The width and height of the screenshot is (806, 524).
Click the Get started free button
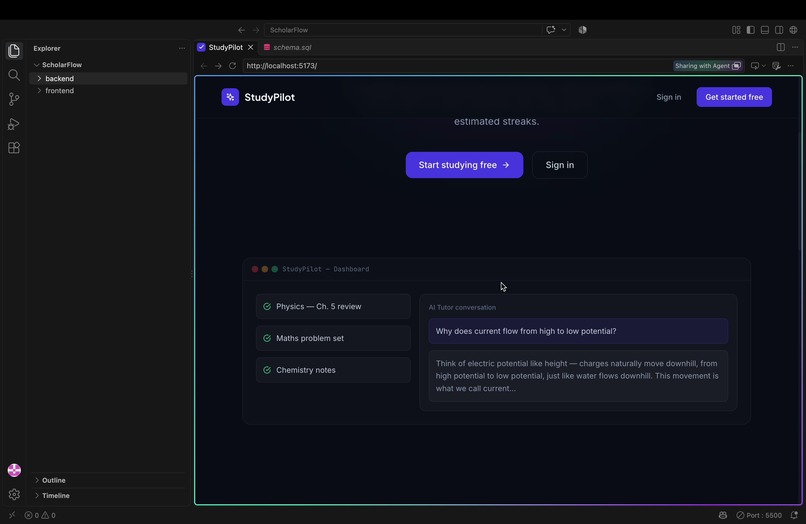(x=734, y=97)
